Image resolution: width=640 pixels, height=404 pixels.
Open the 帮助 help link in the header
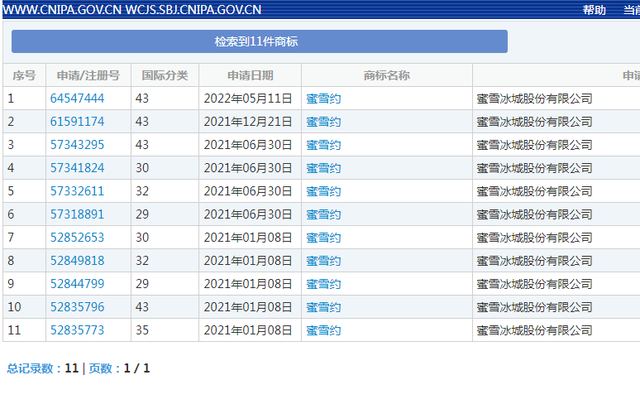(594, 10)
